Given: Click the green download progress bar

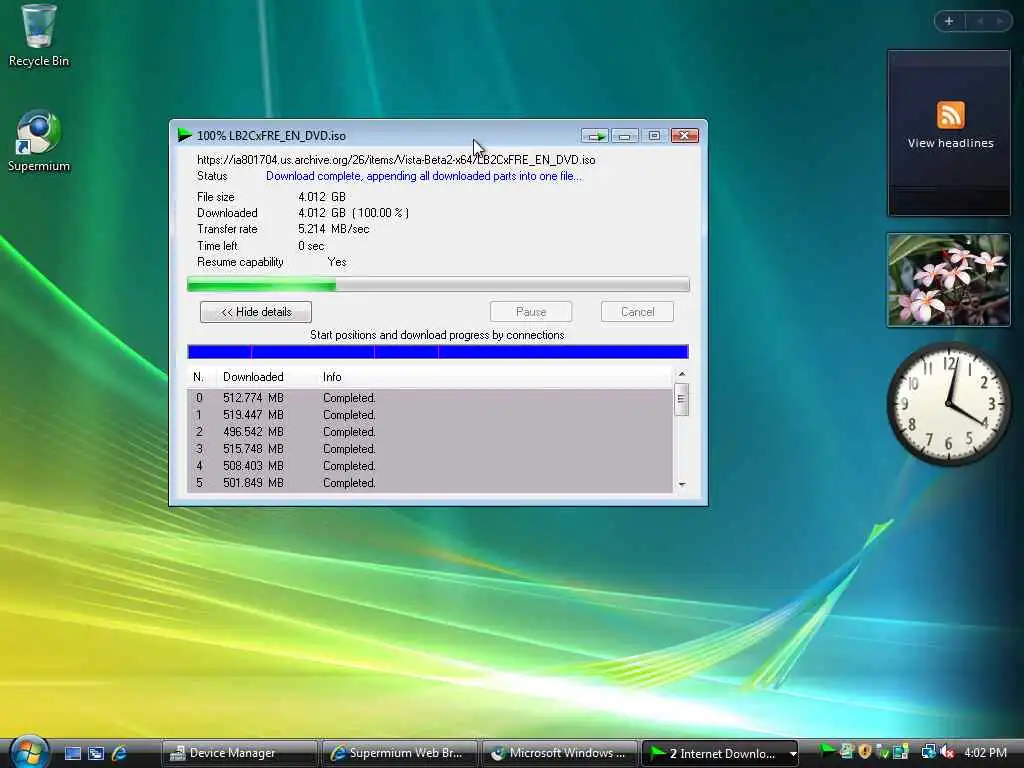Looking at the screenshot, I should pos(438,284).
